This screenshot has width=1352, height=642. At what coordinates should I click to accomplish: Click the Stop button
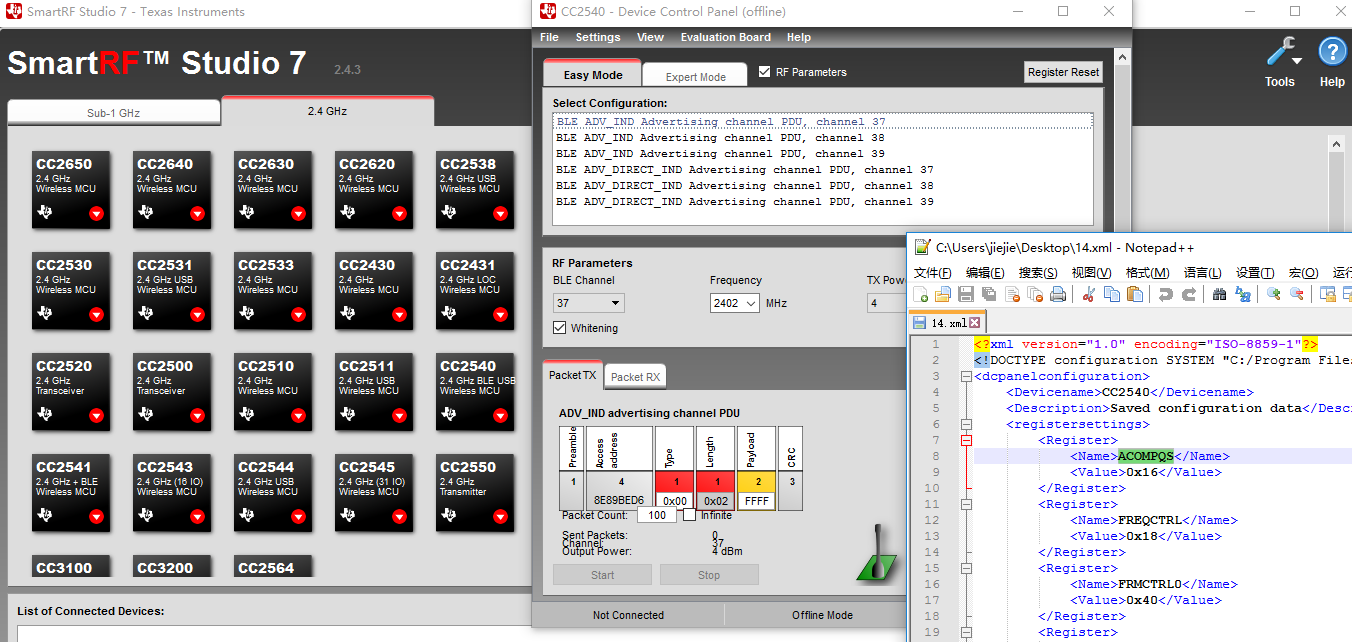pyautogui.click(x=709, y=575)
